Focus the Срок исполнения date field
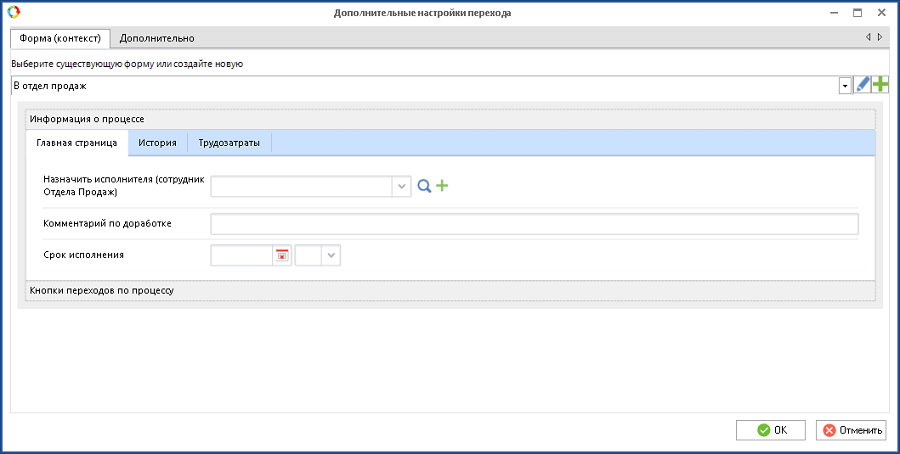900x454 pixels. (x=242, y=256)
